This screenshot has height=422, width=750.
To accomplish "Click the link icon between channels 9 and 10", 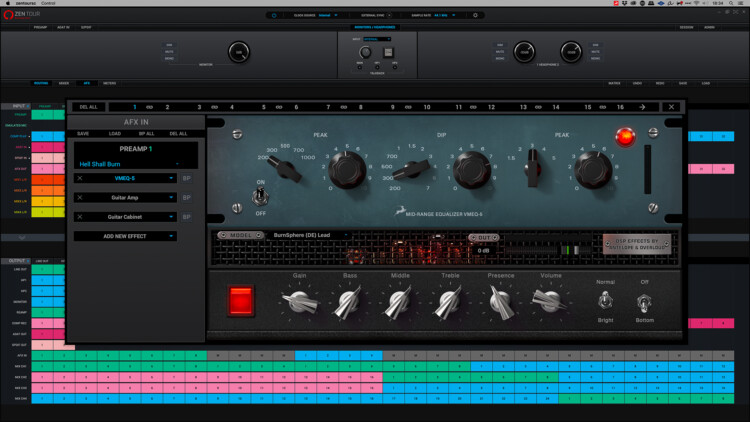I will (408, 107).
